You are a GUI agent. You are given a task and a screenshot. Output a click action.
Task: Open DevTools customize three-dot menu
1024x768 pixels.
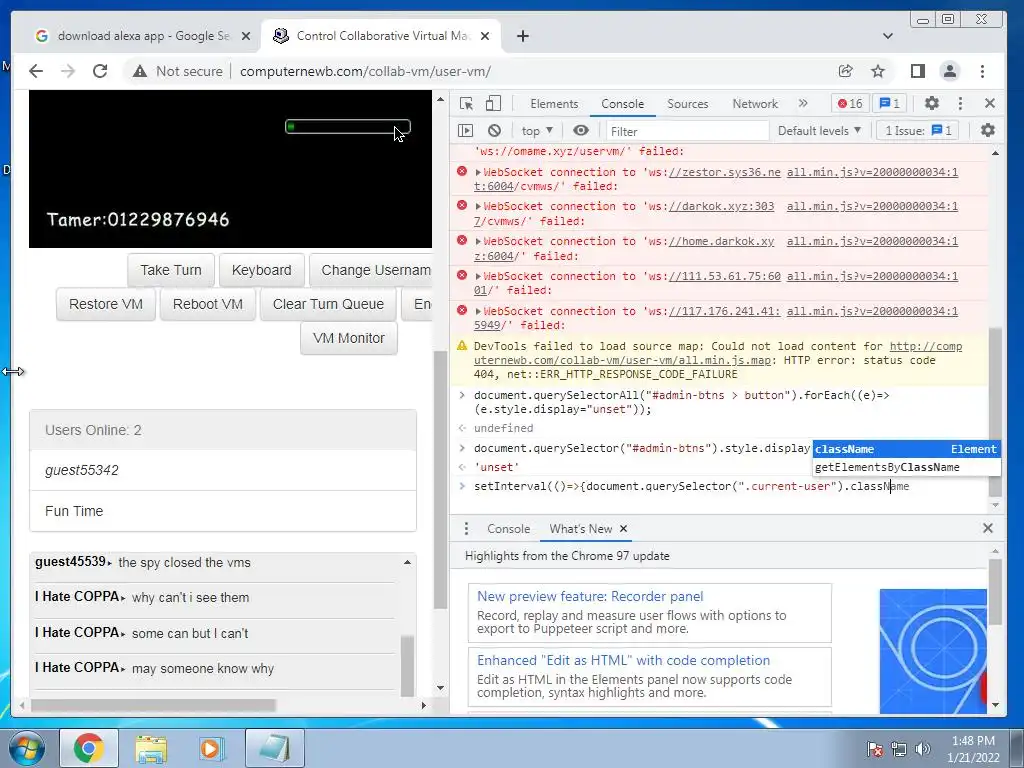tap(960, 103)
